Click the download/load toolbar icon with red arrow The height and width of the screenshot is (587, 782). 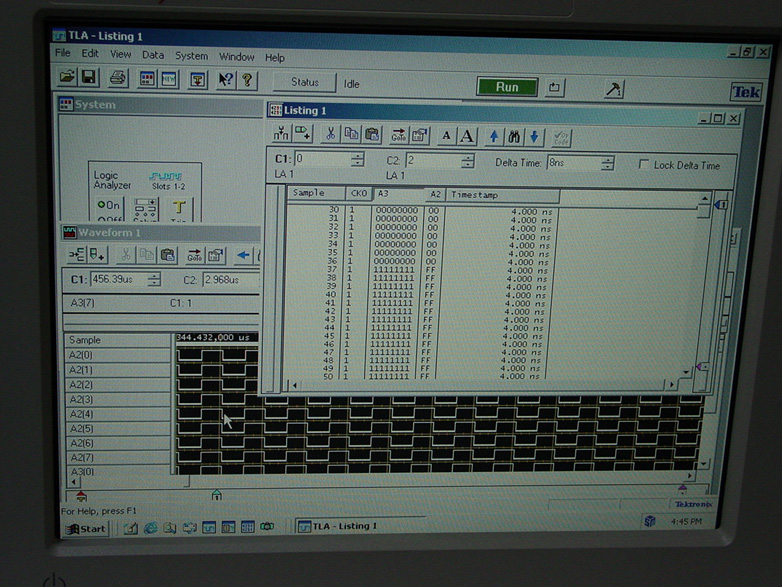198,80
